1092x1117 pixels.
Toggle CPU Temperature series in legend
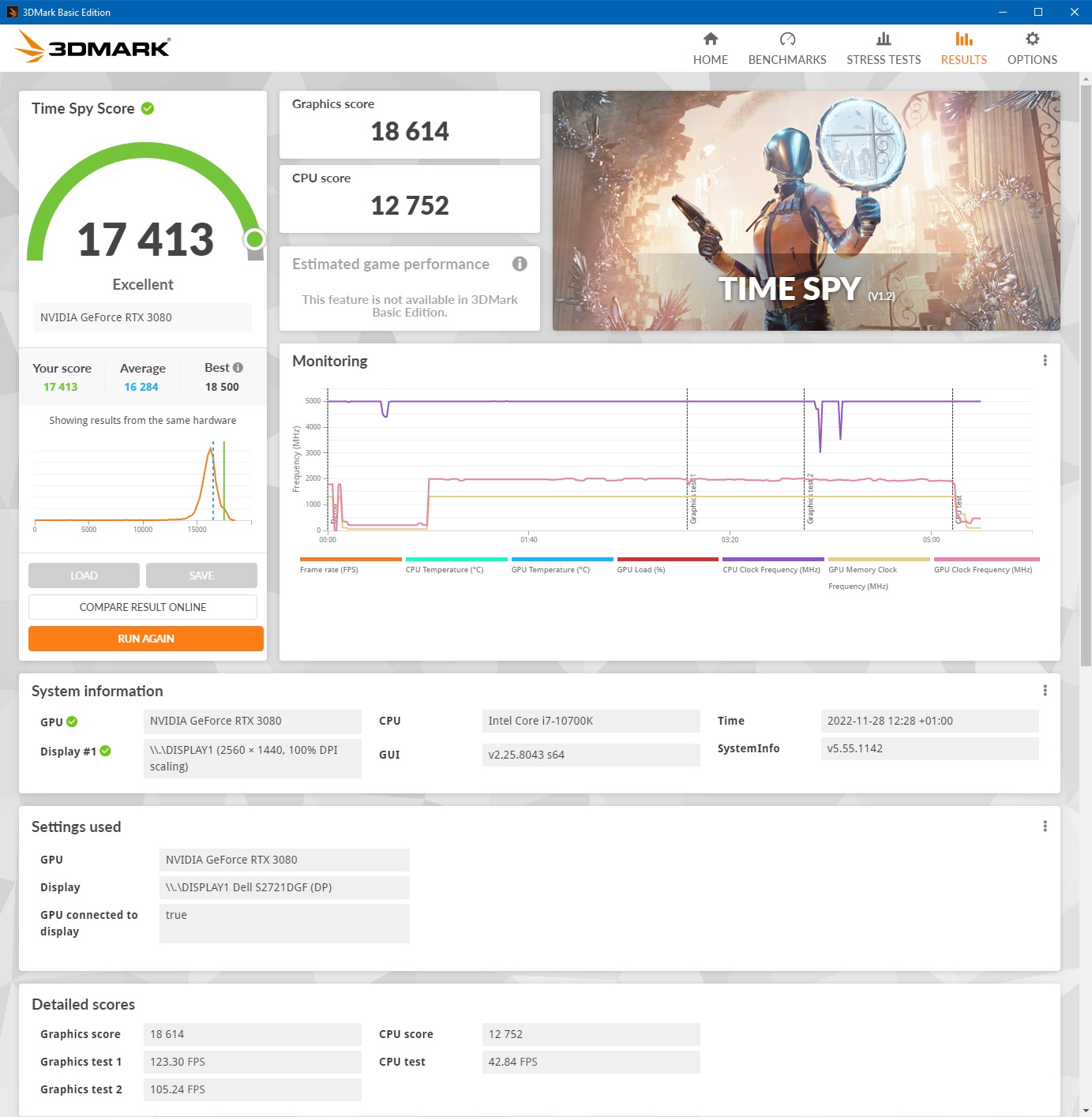click(456, 565)
